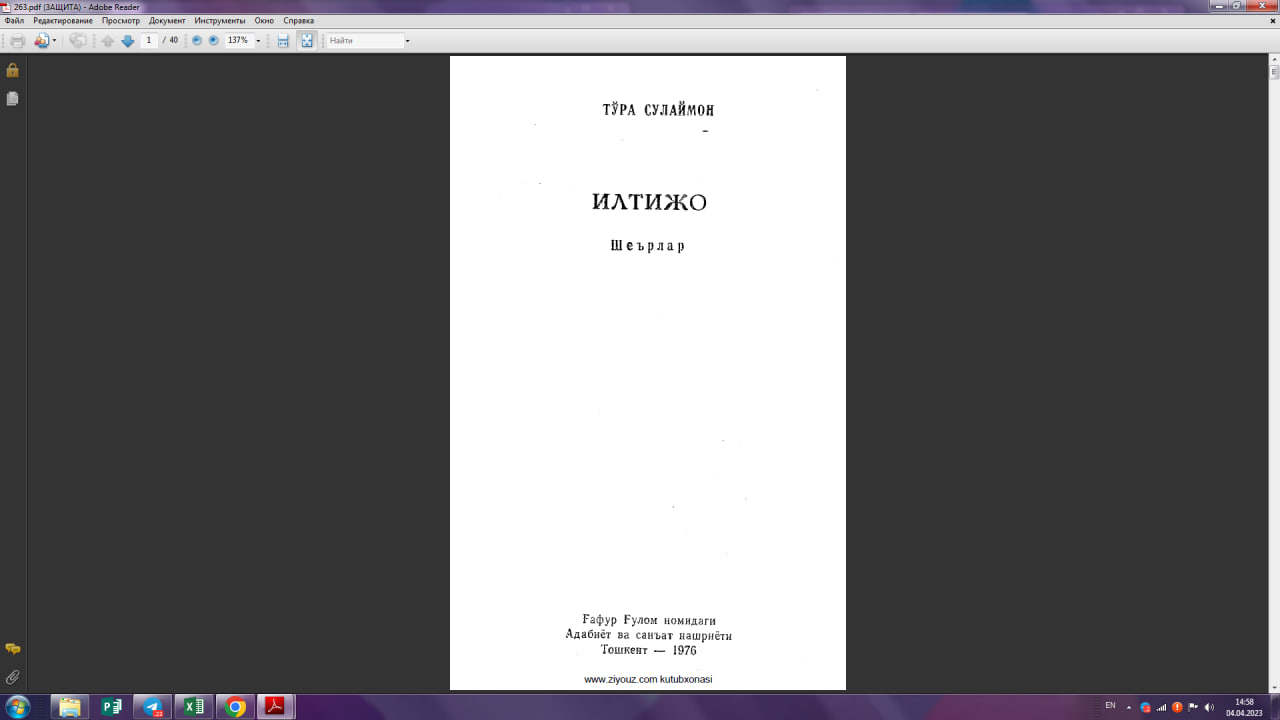Open the Comments panel in sidebar
Viewport: 1280px width, 720px height.
click(13, 649)
